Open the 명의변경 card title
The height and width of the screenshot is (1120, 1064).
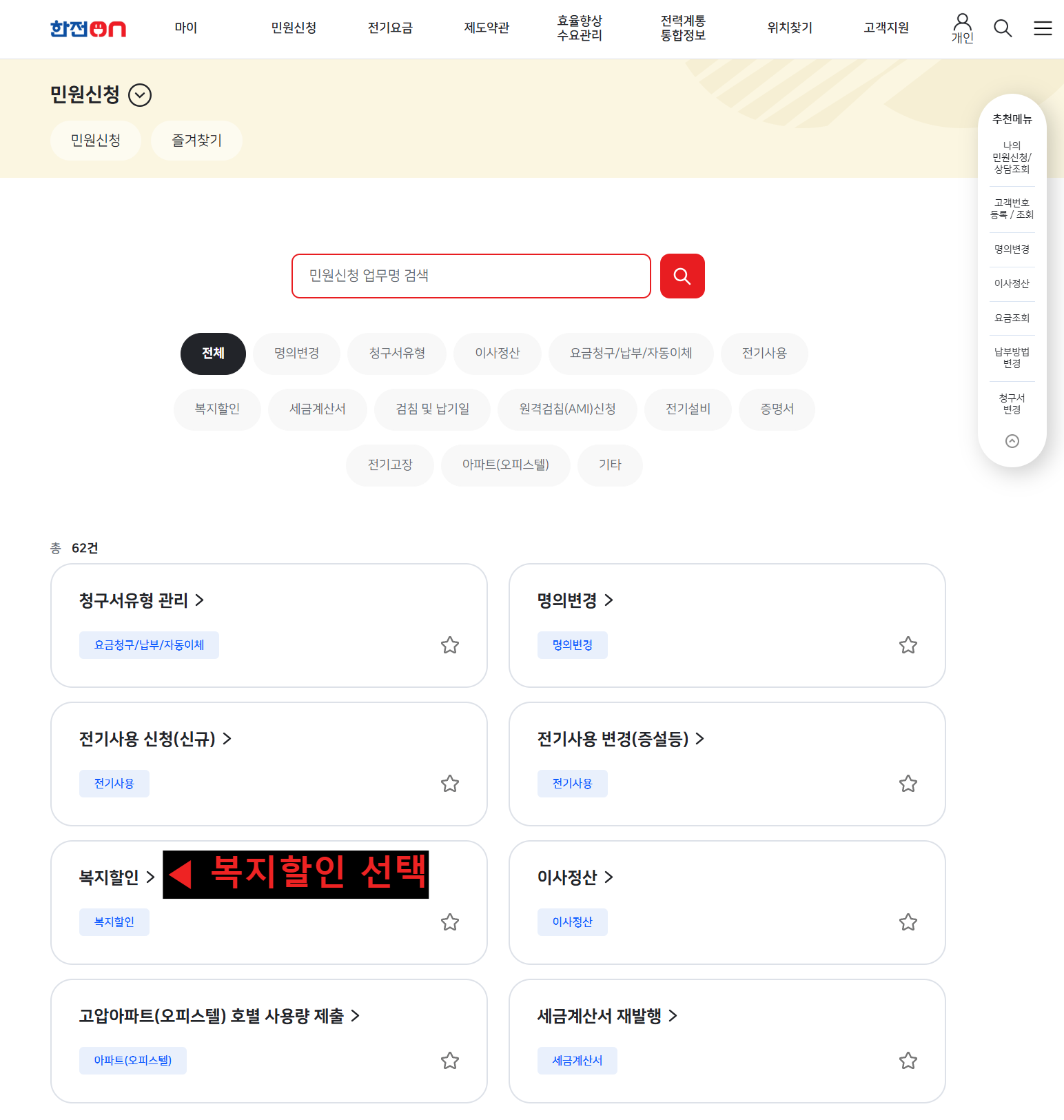[x=575, y=600]
